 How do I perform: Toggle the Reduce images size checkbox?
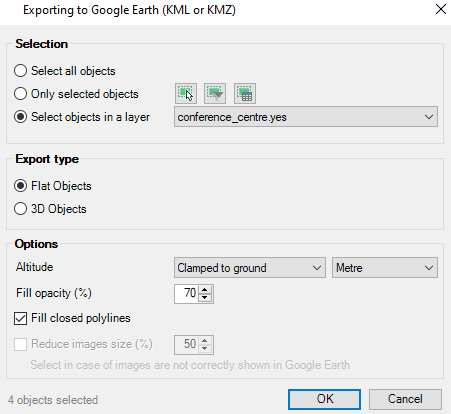(20, 344)
